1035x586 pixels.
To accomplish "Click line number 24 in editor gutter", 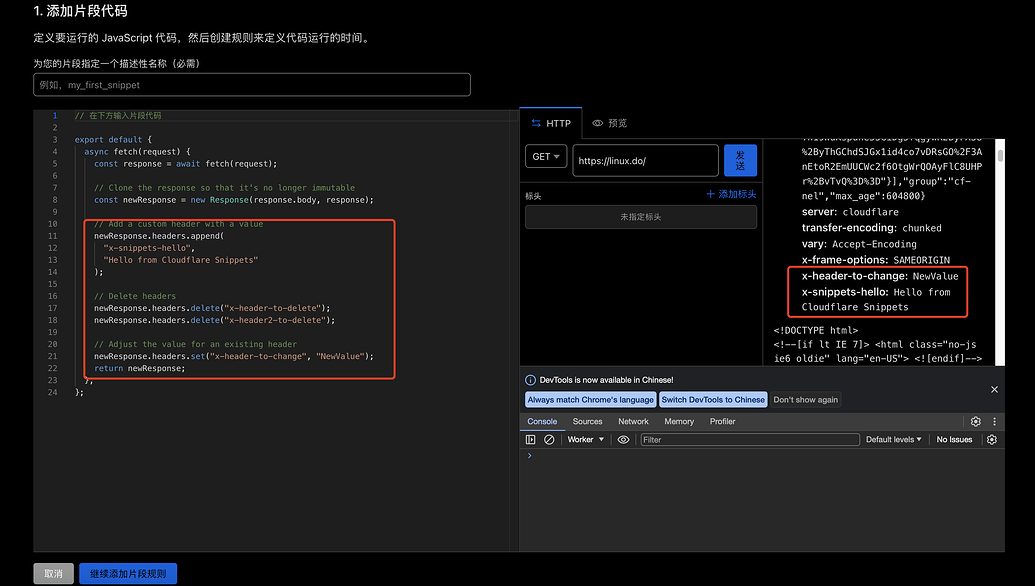I will pyautogui.click(x=52, y=392).
